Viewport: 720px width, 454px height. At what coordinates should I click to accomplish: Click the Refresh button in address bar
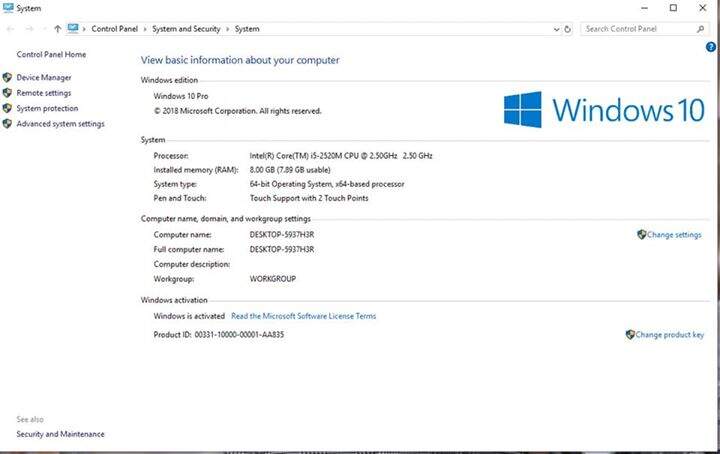pos(567,29)
